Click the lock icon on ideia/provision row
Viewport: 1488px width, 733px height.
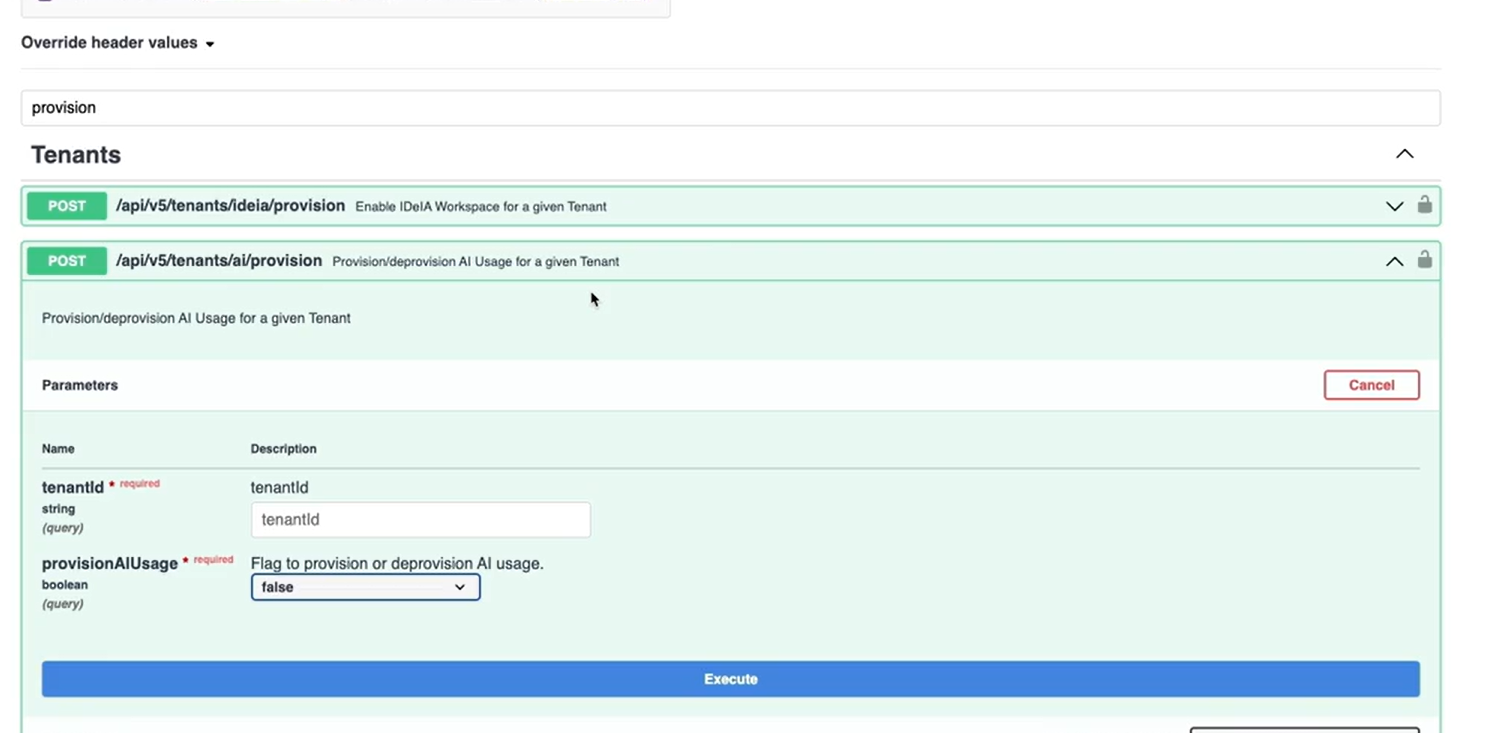[x=1424, y=205]
